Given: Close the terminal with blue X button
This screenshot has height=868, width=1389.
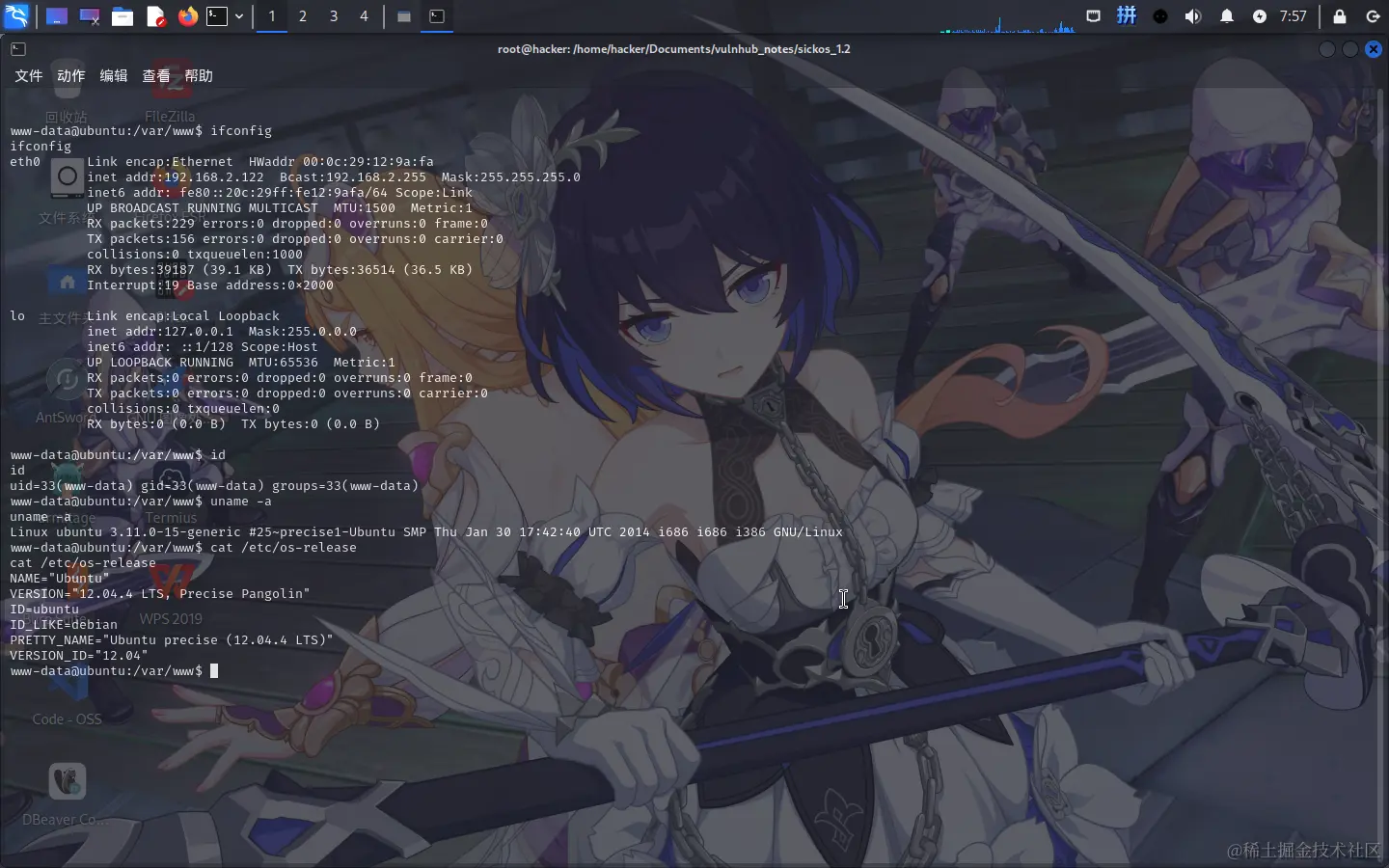Looking at the screenshot, I should [1374, 48].
